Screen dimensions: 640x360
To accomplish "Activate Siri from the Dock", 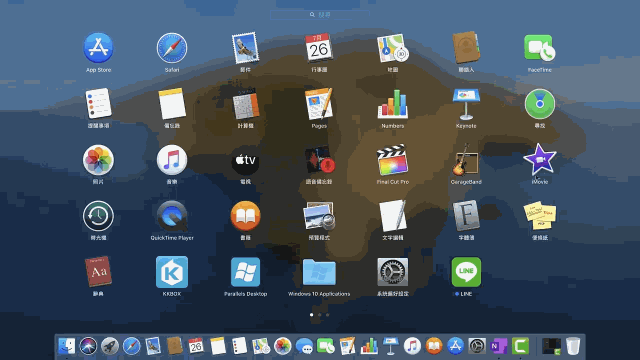I will click(x=88, y=346).
